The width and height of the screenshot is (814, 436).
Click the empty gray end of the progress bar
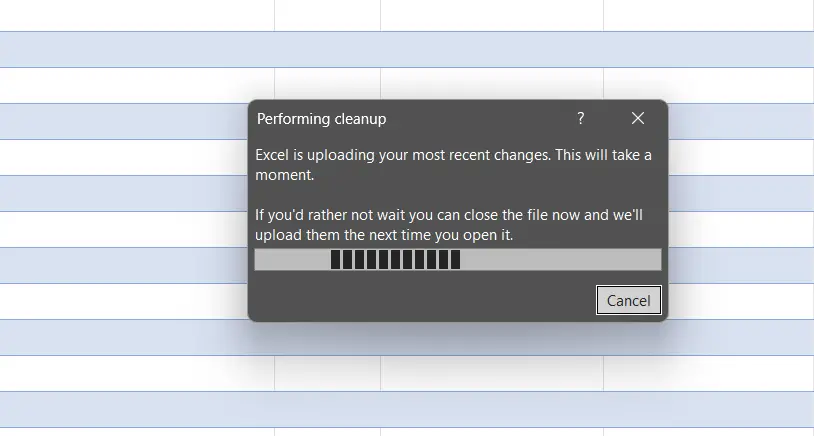560,260
